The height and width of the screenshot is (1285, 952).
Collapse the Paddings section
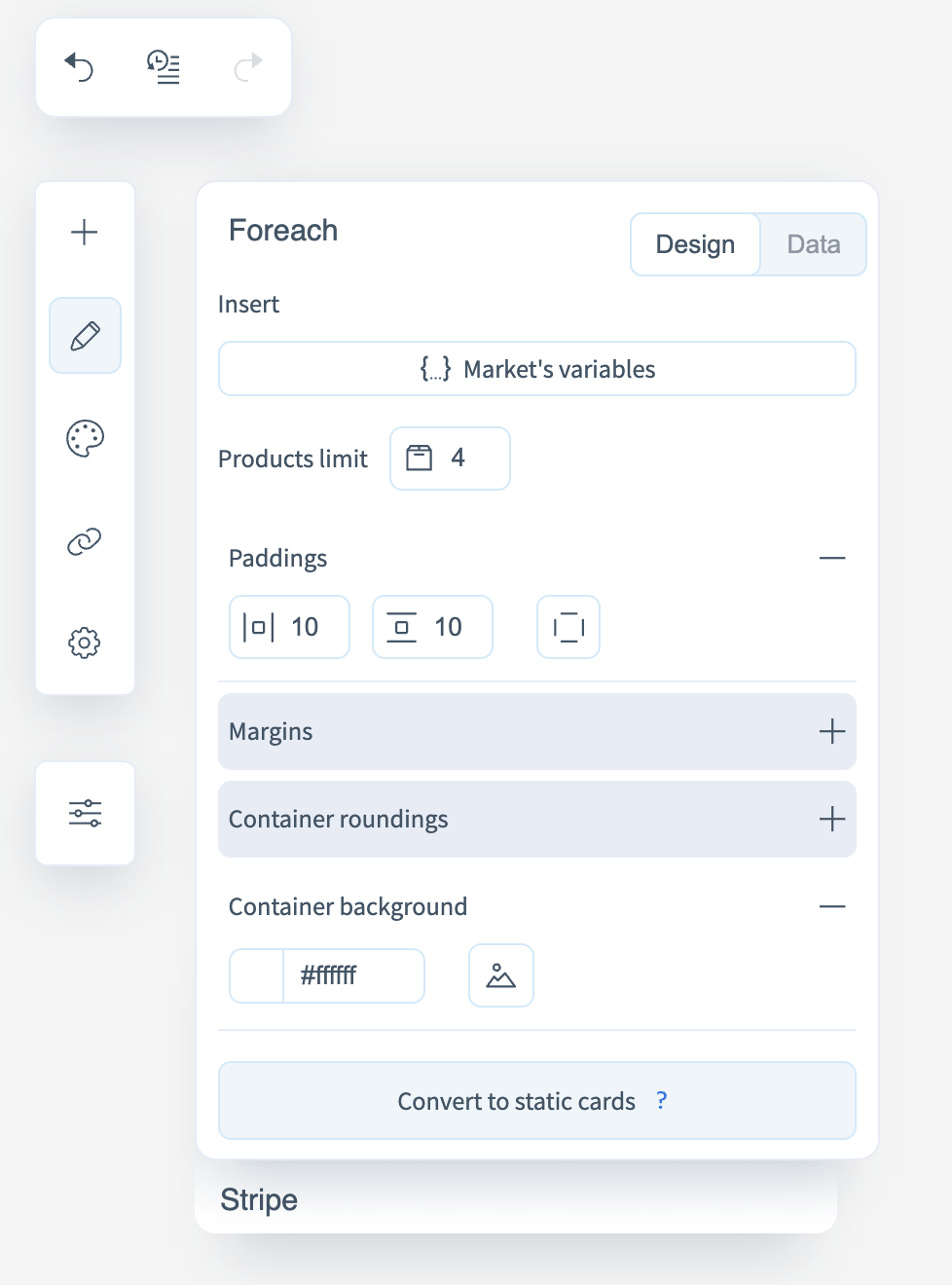(x=831, y=558)
